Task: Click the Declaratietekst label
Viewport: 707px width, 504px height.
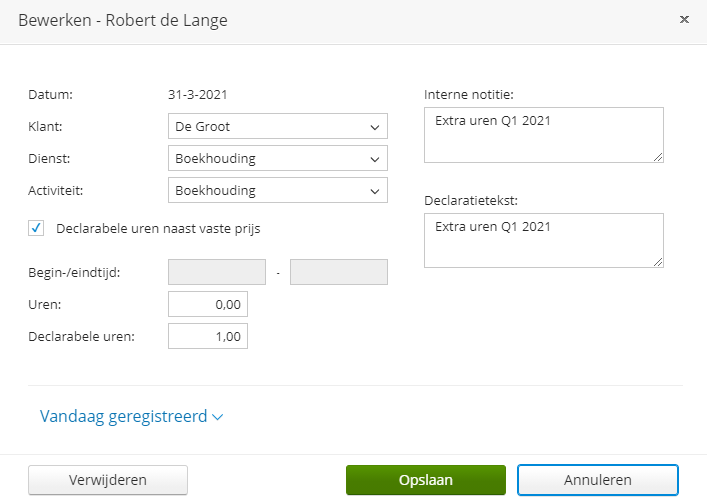Action: (471, 201)
